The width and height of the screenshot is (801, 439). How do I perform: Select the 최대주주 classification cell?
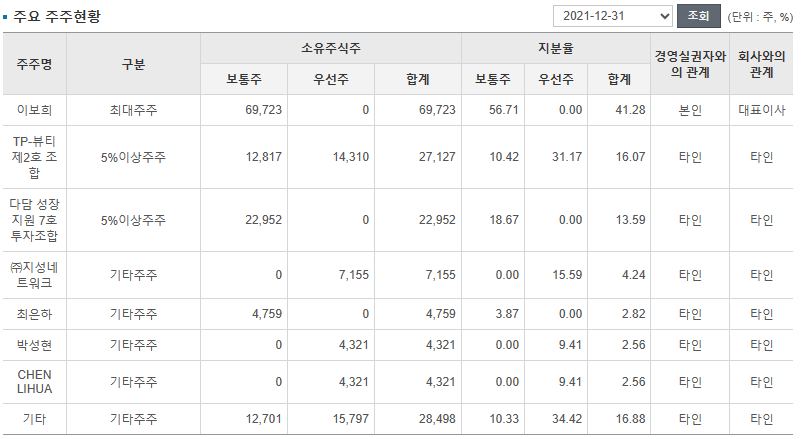pos(133,110)
